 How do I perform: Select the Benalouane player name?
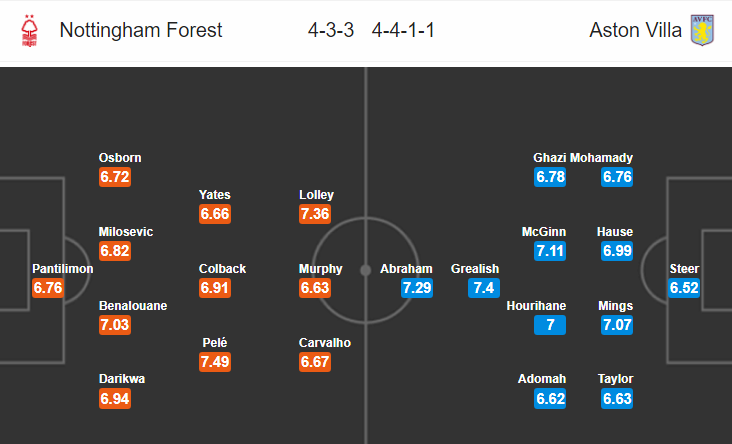coord(133,306)
